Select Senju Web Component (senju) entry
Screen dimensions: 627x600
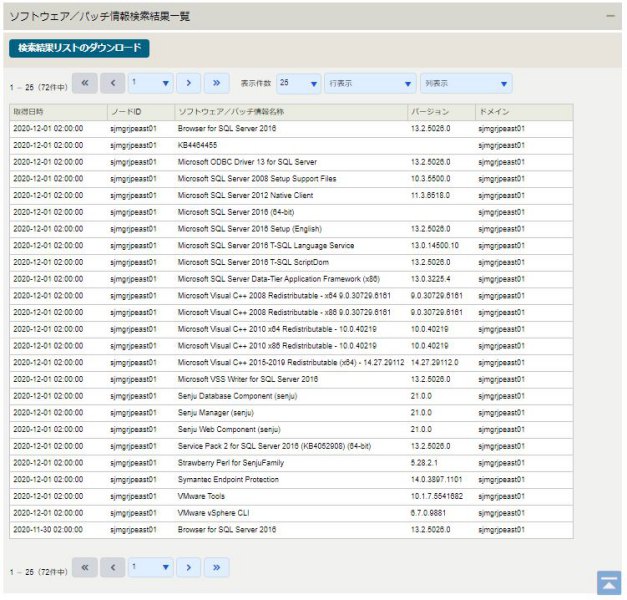pyautogui.click(x=229, y=430)
